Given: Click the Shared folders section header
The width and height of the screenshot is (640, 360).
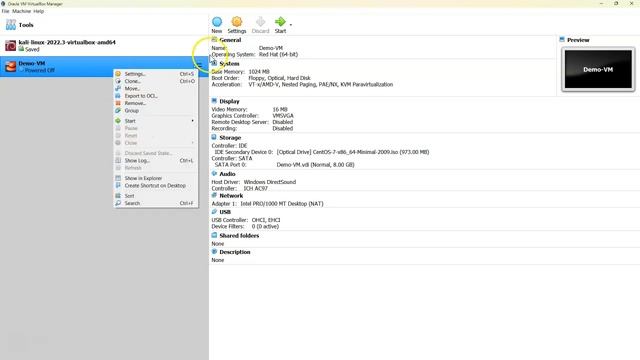Looking at the screenshot, I should (x=239, y=236).
